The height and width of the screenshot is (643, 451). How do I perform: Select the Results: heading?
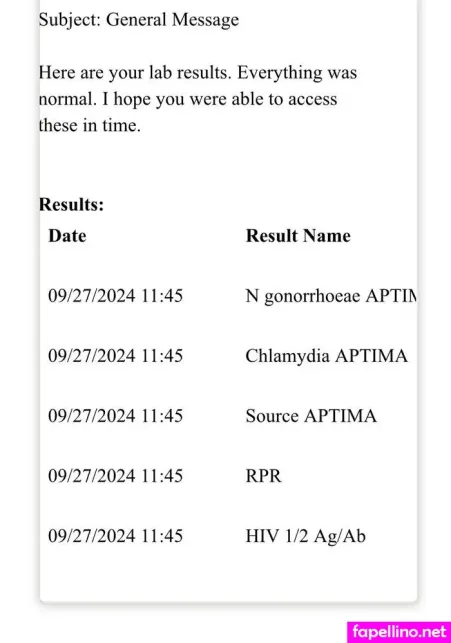71,204
